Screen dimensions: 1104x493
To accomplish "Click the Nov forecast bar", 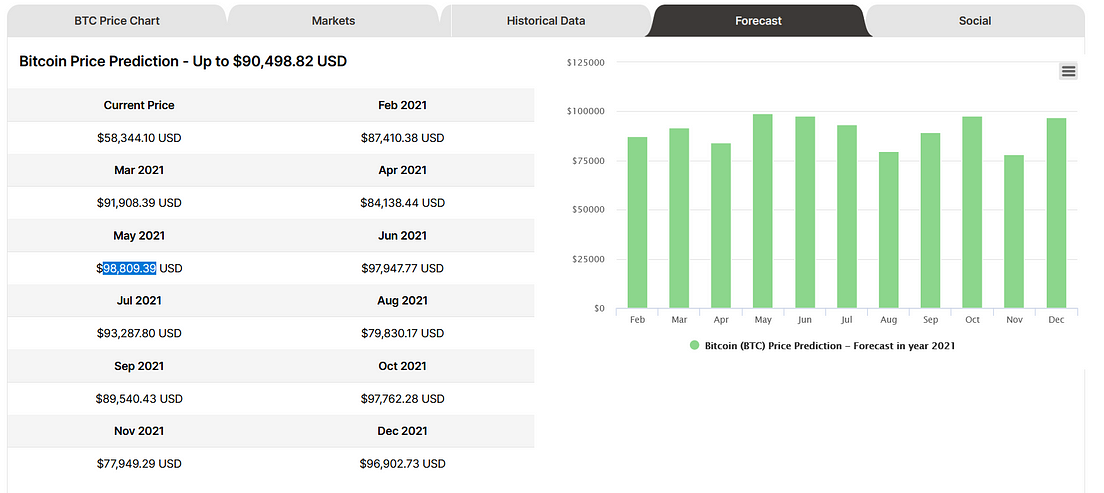I will pyautogui.click(x=1014, y=232).
